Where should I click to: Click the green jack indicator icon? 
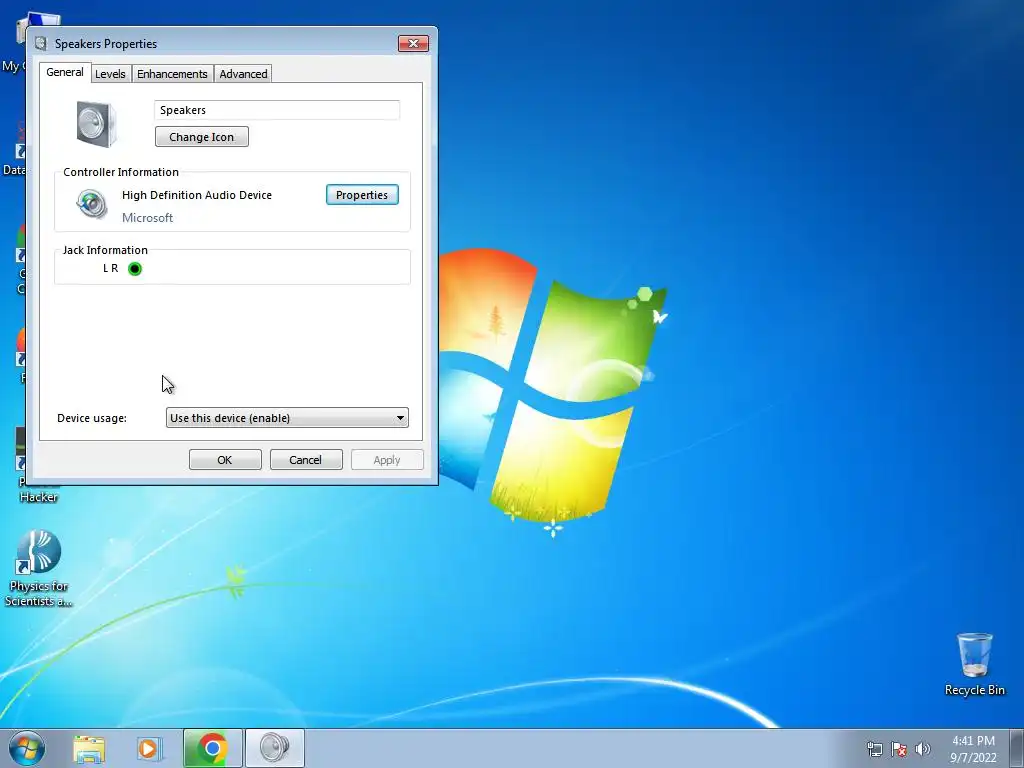tap(135, 268)
